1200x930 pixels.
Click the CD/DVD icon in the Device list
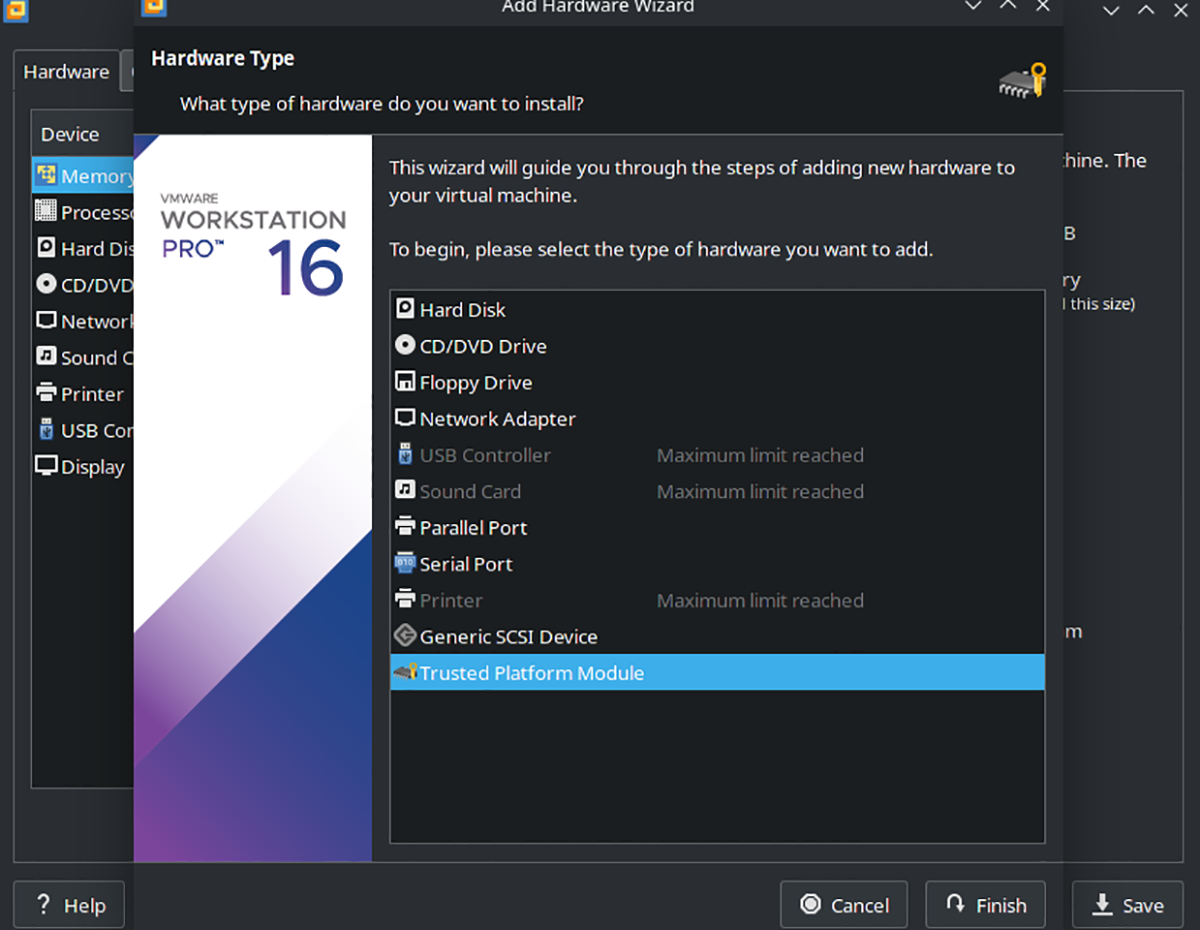point(46,284)
